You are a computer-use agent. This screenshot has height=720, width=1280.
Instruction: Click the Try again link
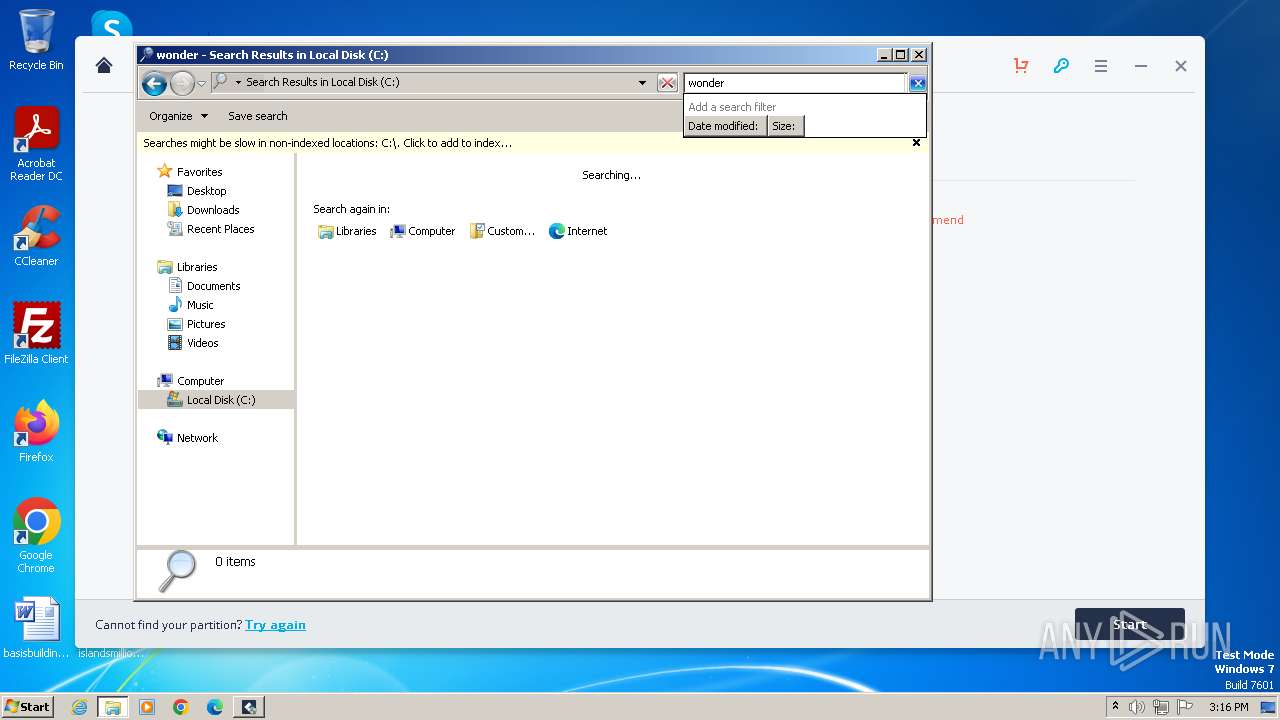pyautogui.click(x=275, y=625)
